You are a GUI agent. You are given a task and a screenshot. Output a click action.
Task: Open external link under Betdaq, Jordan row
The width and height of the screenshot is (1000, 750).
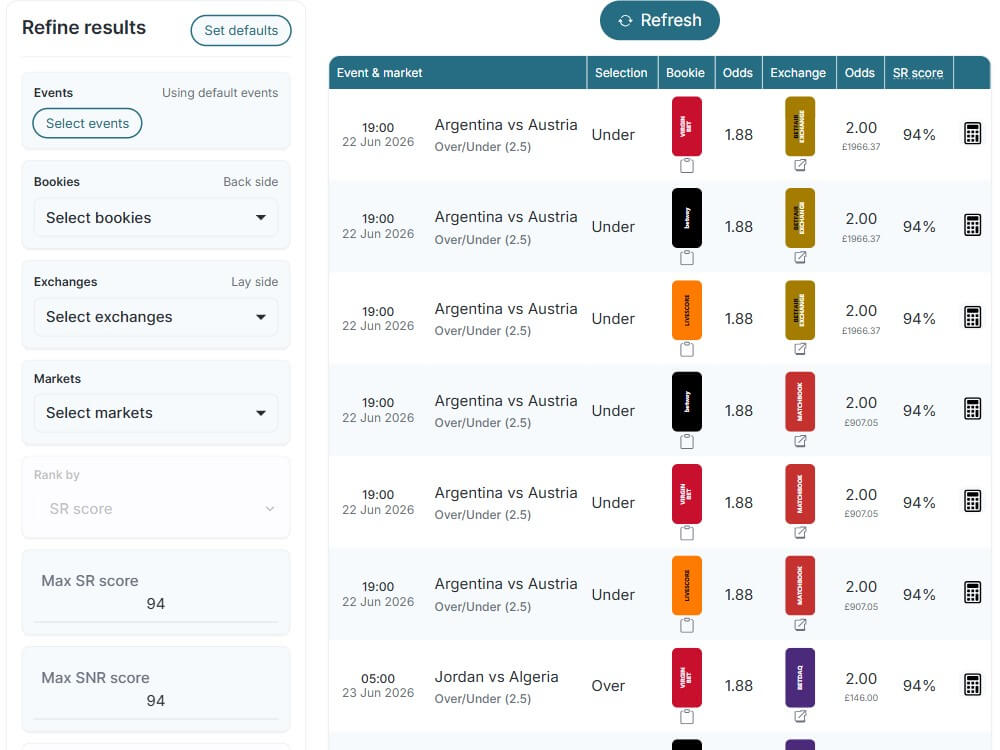coord(800,716)
